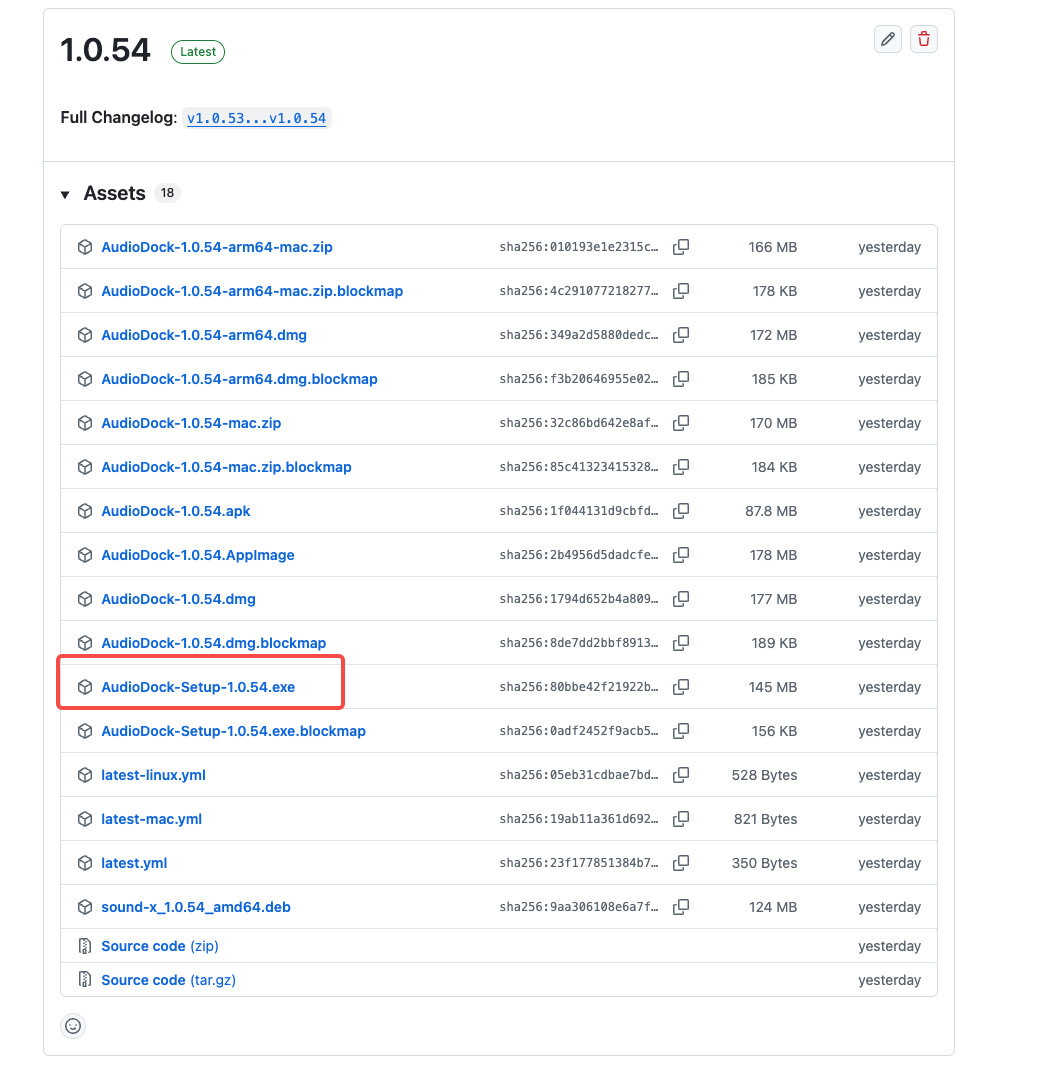Screen dimensions: 1045x1070
Task: Copy sha256 for sound-x_1.0.54_amd64.deb
Action: [x=681, y=907]
